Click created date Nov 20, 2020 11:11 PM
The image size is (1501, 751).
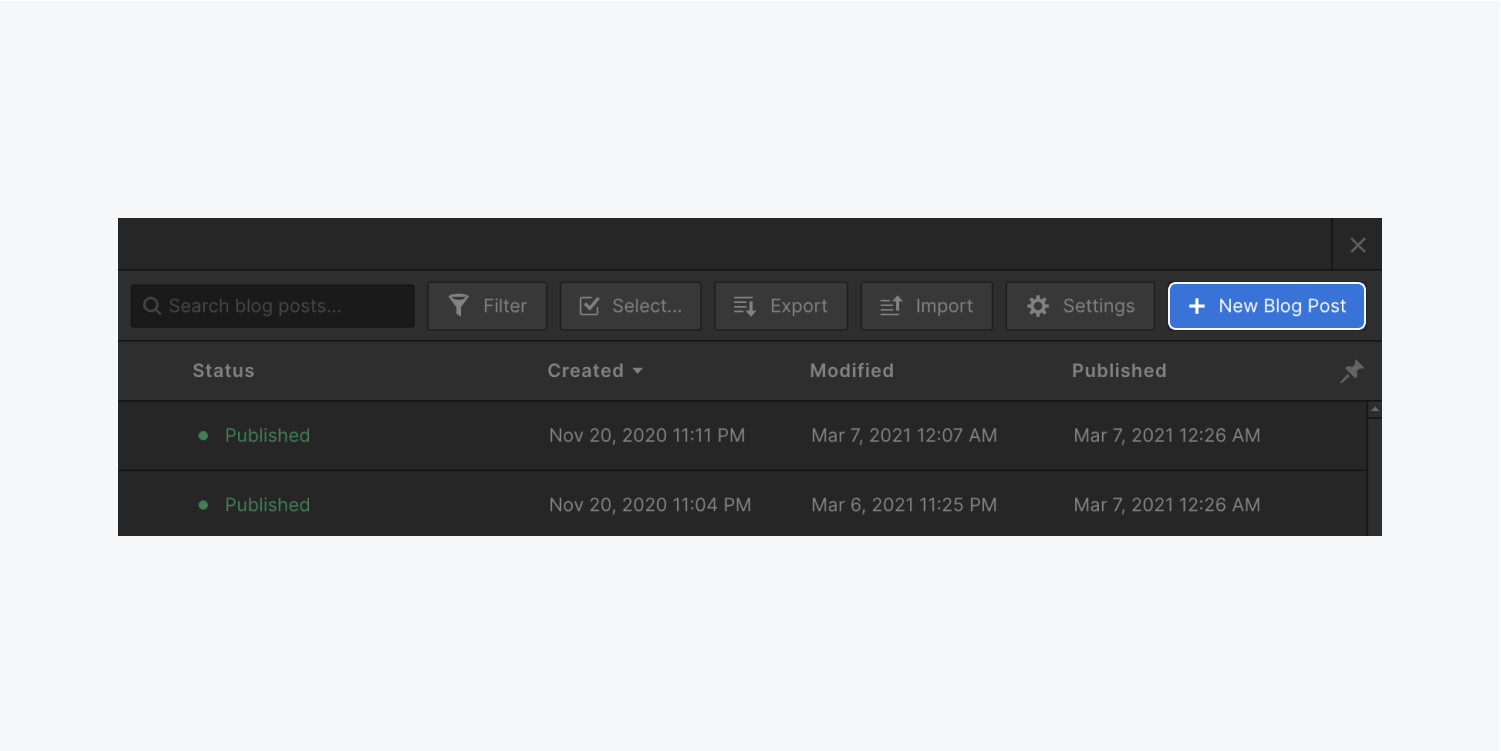click(x=647, y=435)
